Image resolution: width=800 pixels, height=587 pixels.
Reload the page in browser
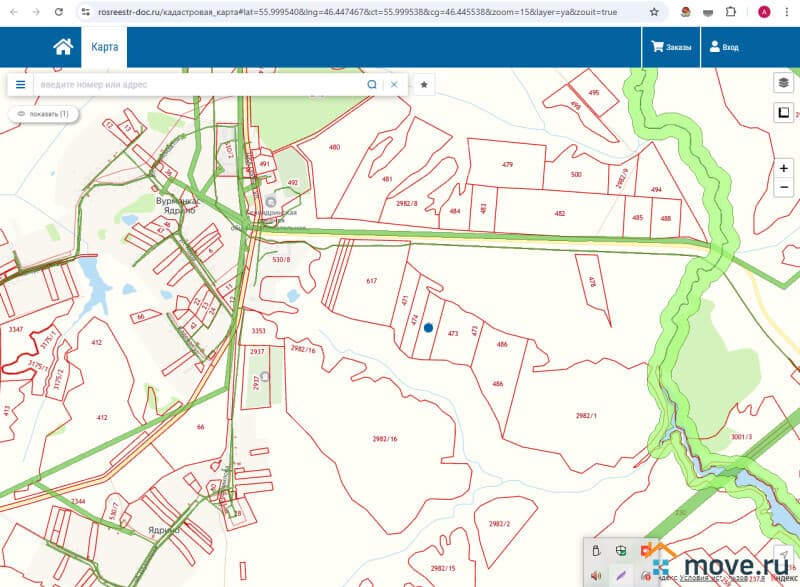(59, 12)
